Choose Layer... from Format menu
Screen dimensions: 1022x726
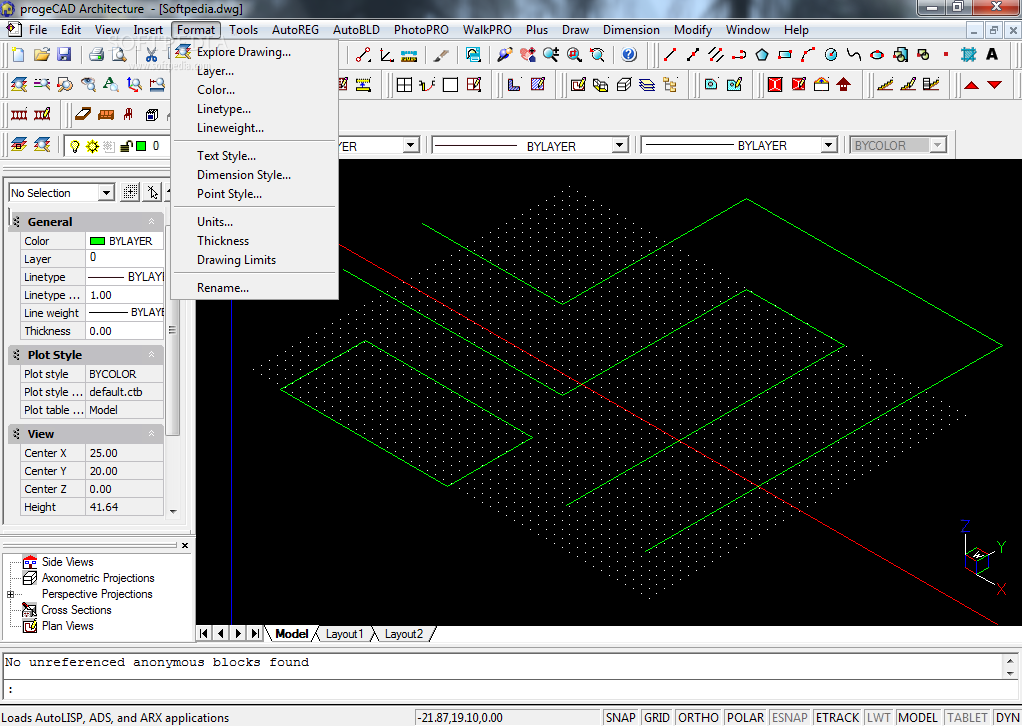[215, 71]
